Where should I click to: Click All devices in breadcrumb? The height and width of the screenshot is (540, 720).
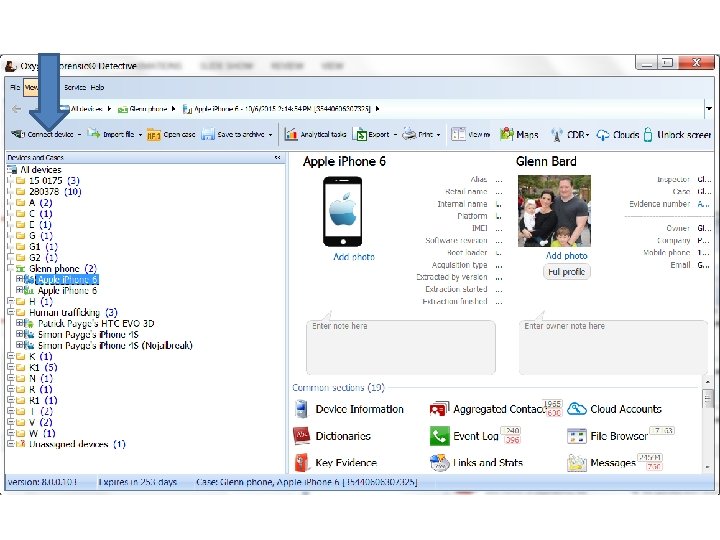86,109
